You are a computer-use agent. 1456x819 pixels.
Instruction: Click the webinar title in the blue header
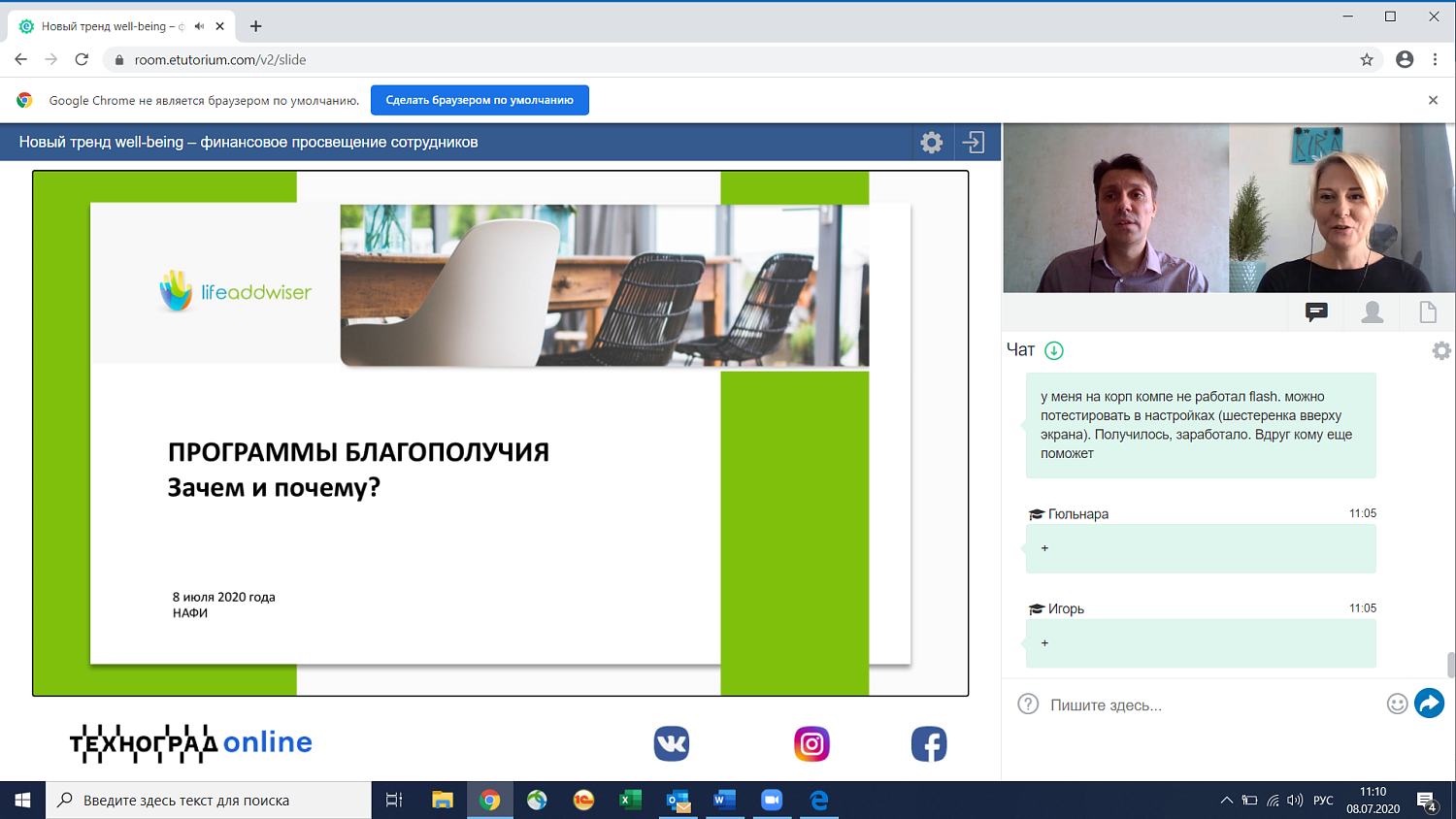point(248,143)
